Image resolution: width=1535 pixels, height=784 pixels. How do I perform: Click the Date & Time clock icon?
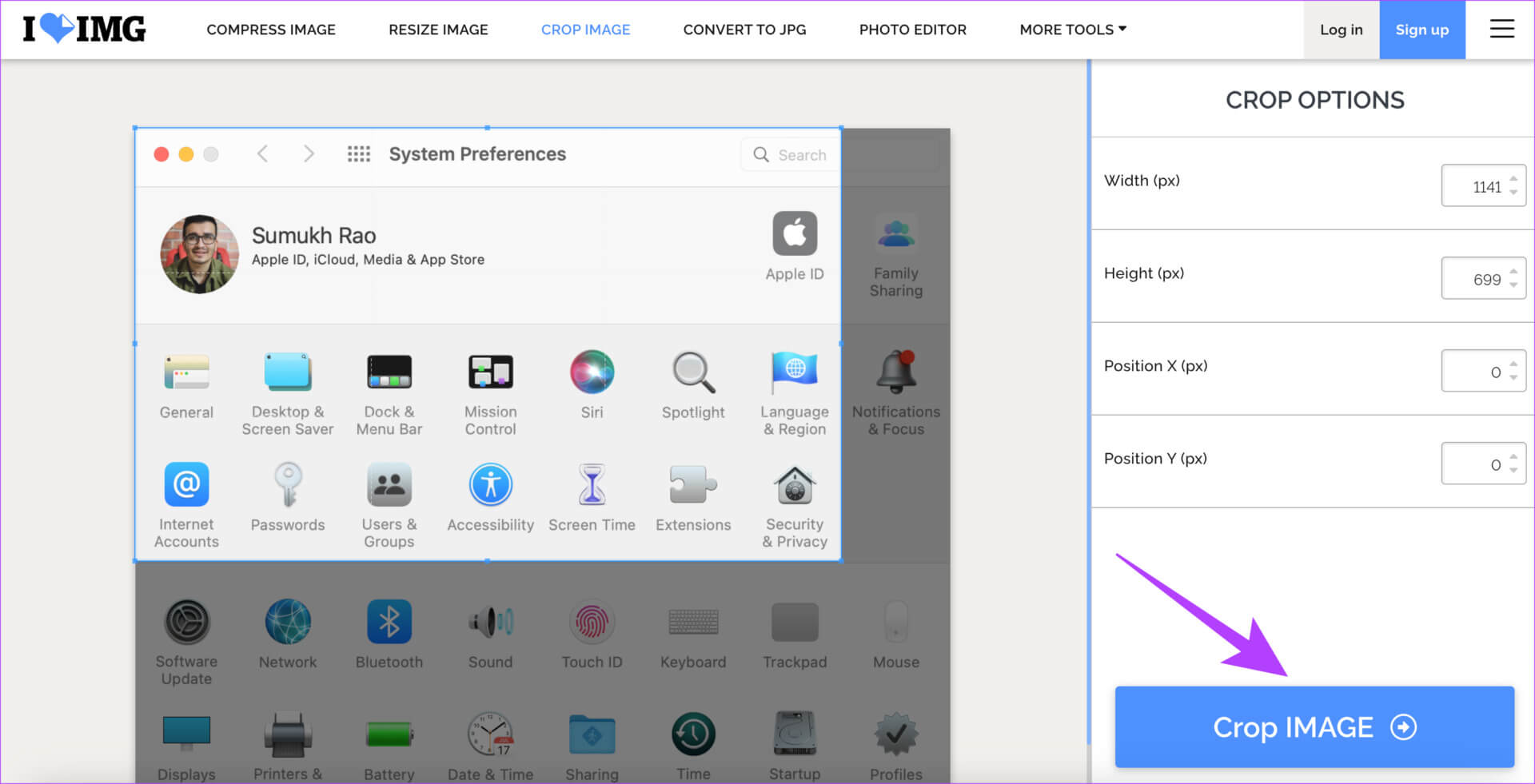[x=490, y=734]
